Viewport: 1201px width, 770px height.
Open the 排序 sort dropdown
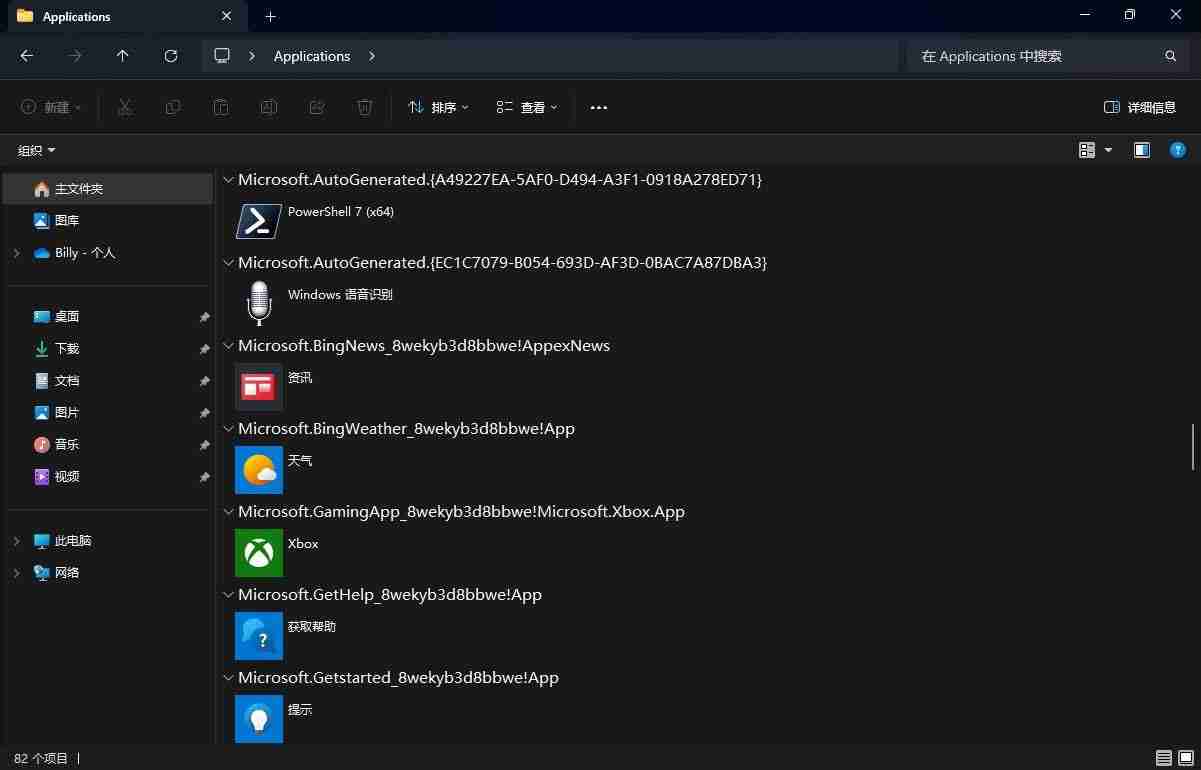[438, 107]
